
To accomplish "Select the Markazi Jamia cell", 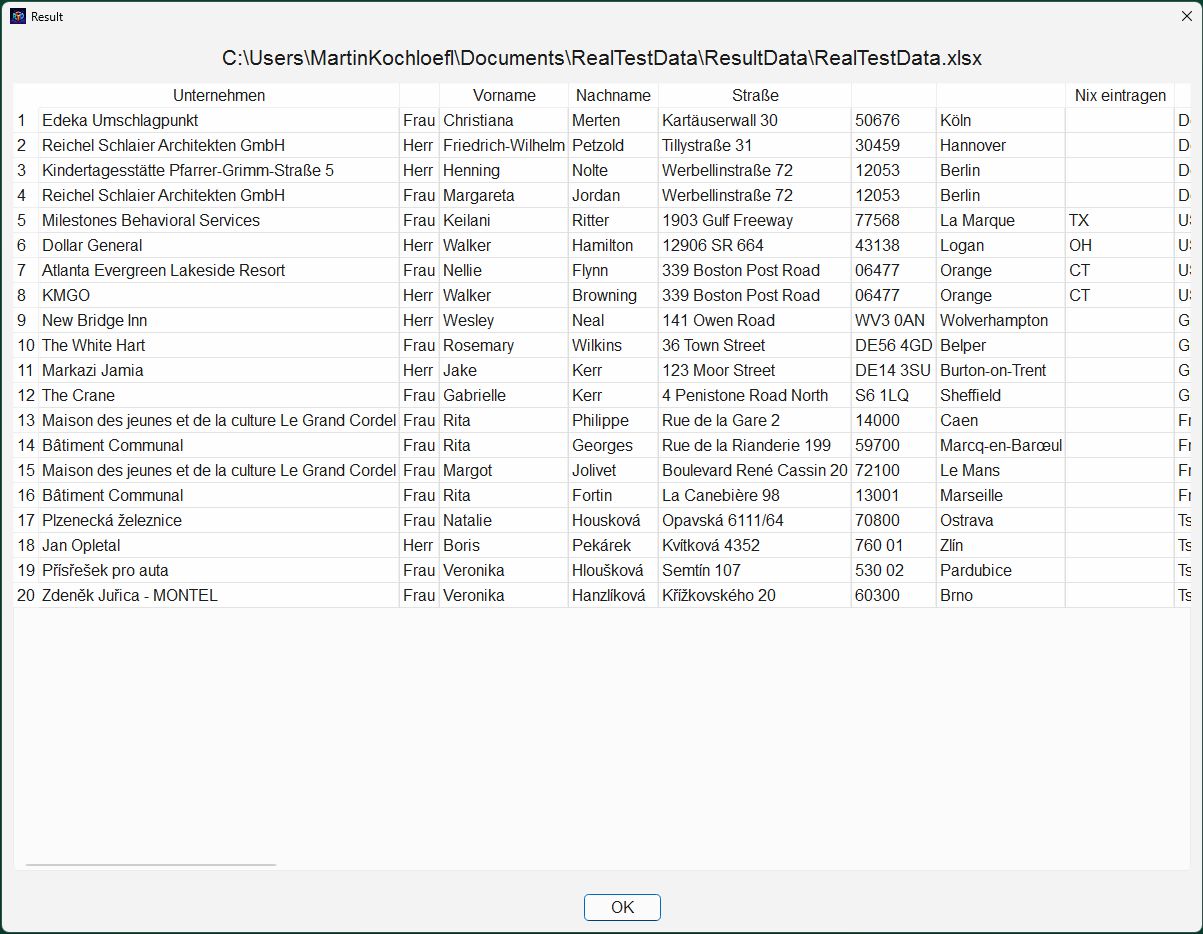I will pos(219,370).
